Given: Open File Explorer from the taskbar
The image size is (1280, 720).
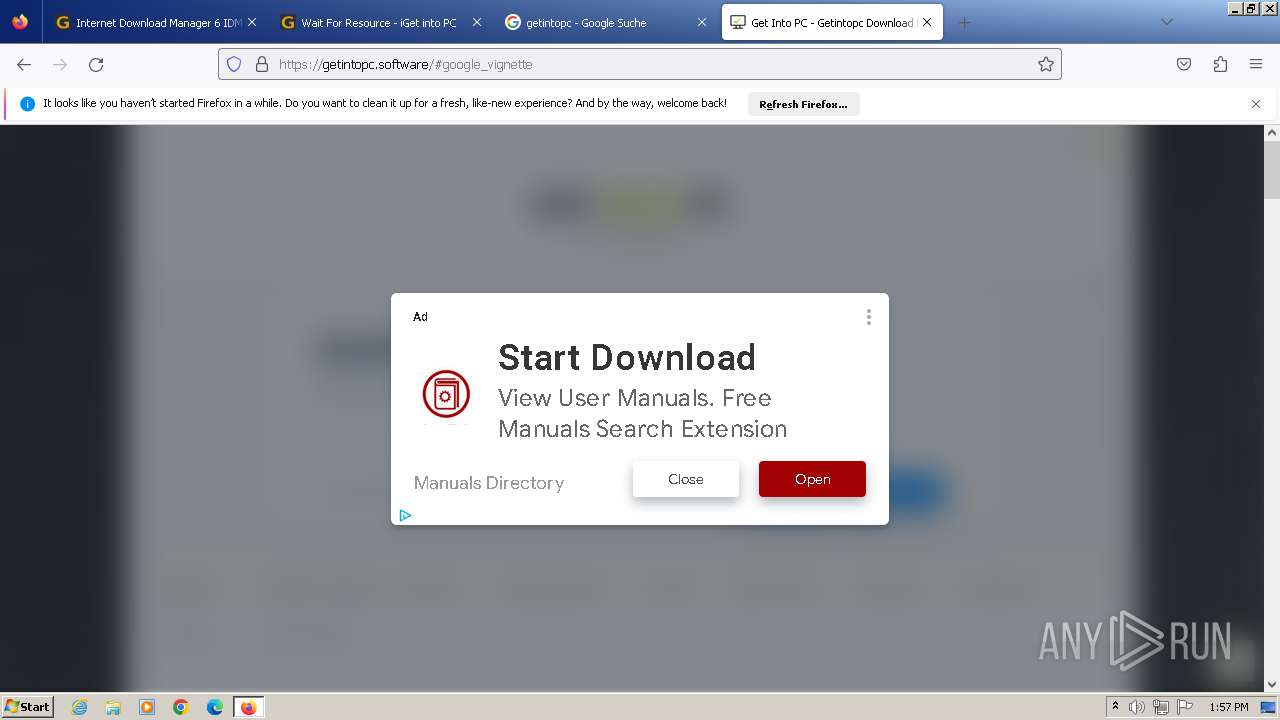Looking at the screenshot, I should point(113,707).
